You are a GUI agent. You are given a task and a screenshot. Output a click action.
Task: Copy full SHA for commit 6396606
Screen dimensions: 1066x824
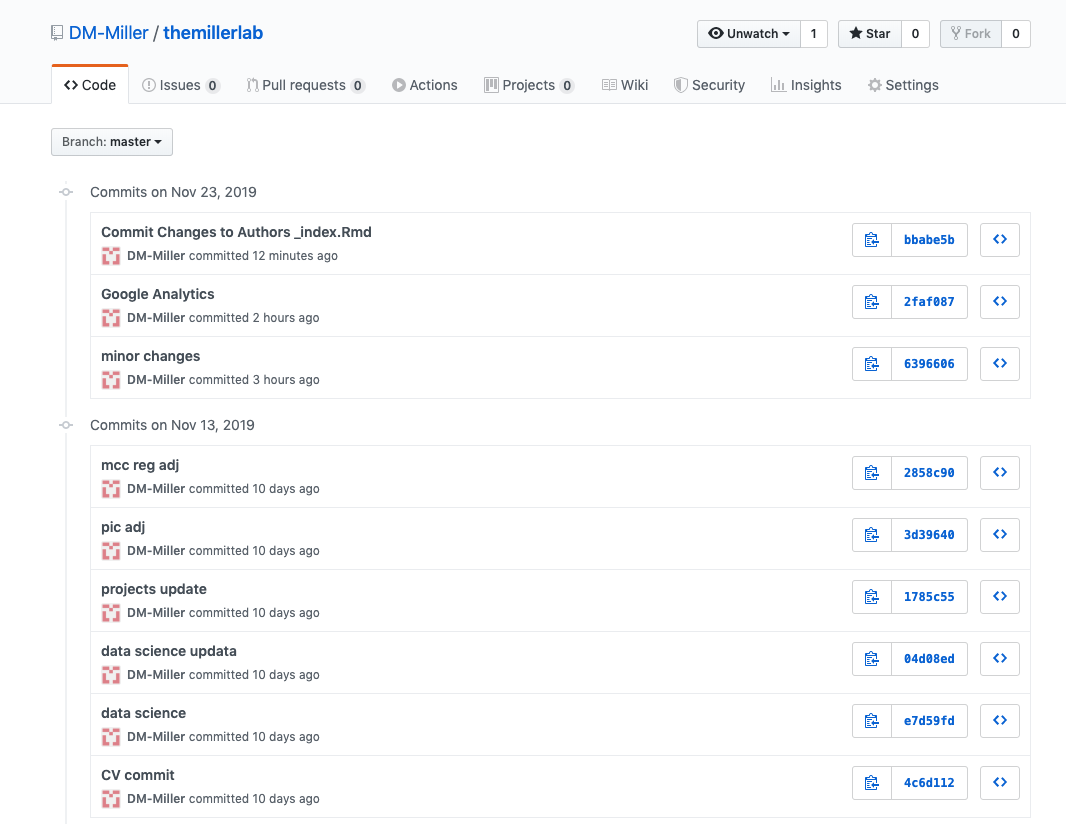tap(872, 364)
